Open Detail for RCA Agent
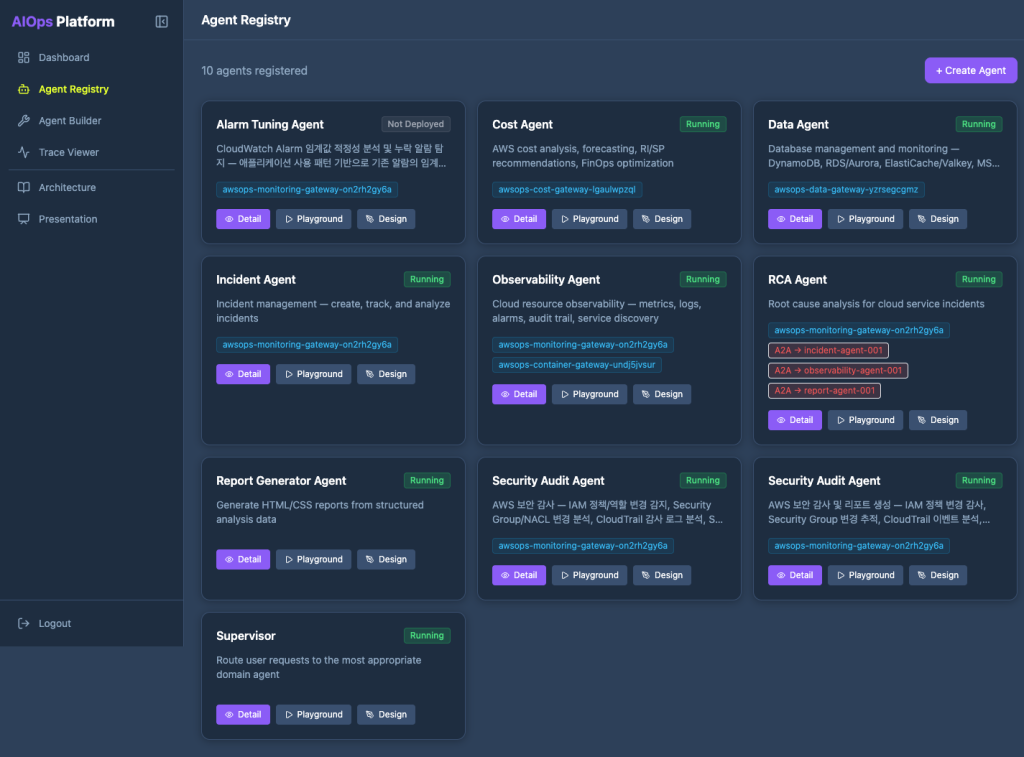Viewport: 1024px width, 757px height. [x=795, y=420]
